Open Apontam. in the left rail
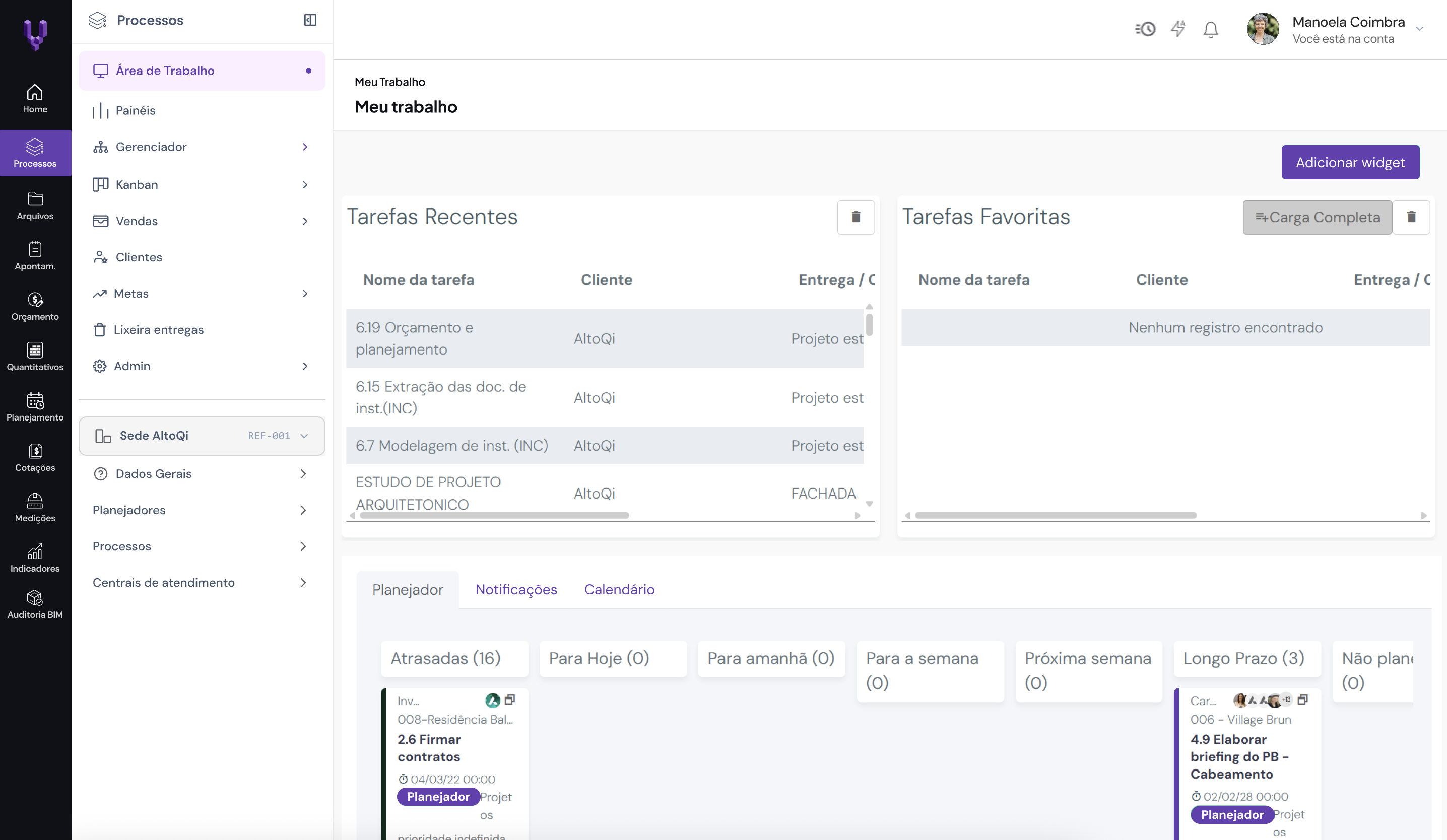The image size is (1447, 840). [35, 256]
